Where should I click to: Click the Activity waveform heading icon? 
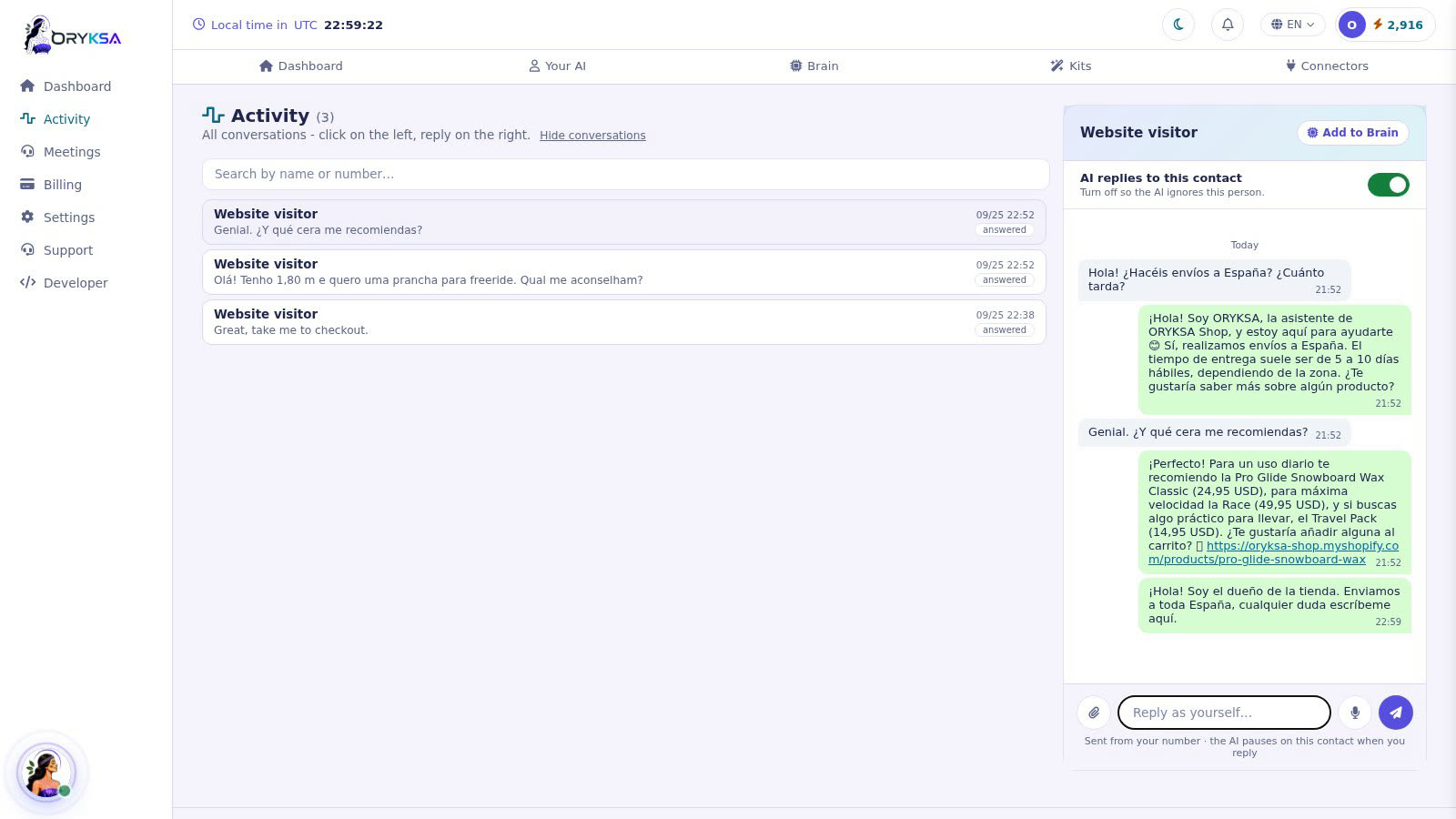point(213,116)
